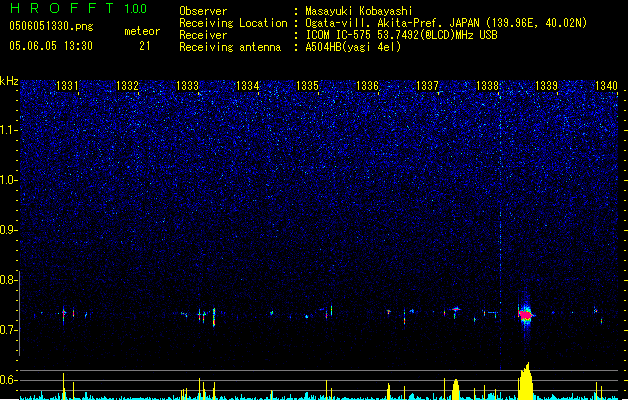Click the time marker 1332

click(x=127, y=86)
